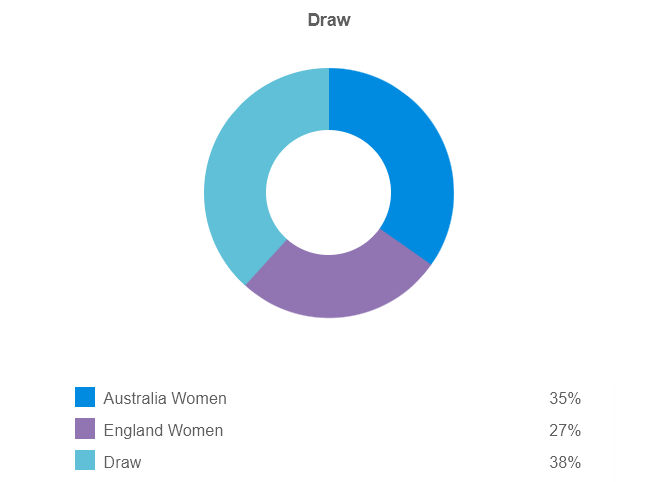The width and height of the screenshot is (648, 482).
Task: Click empty space in Australia Women legend row
Action: pyautogui.click(x=388, y=398)
